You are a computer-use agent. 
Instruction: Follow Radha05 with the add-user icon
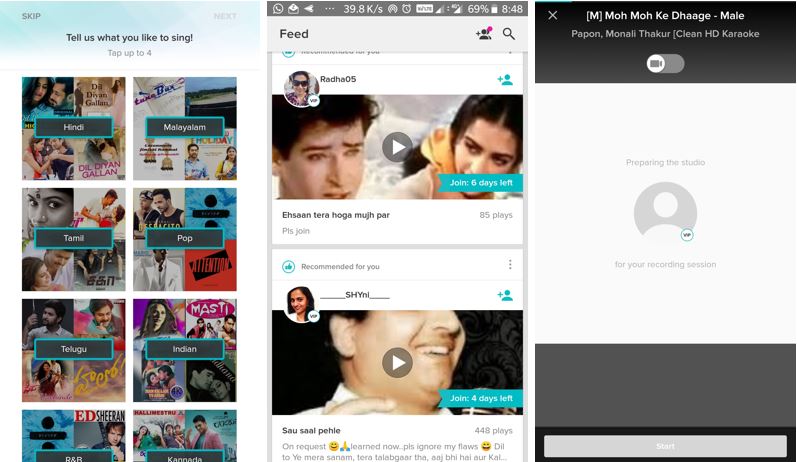click(x=505, y=79)
